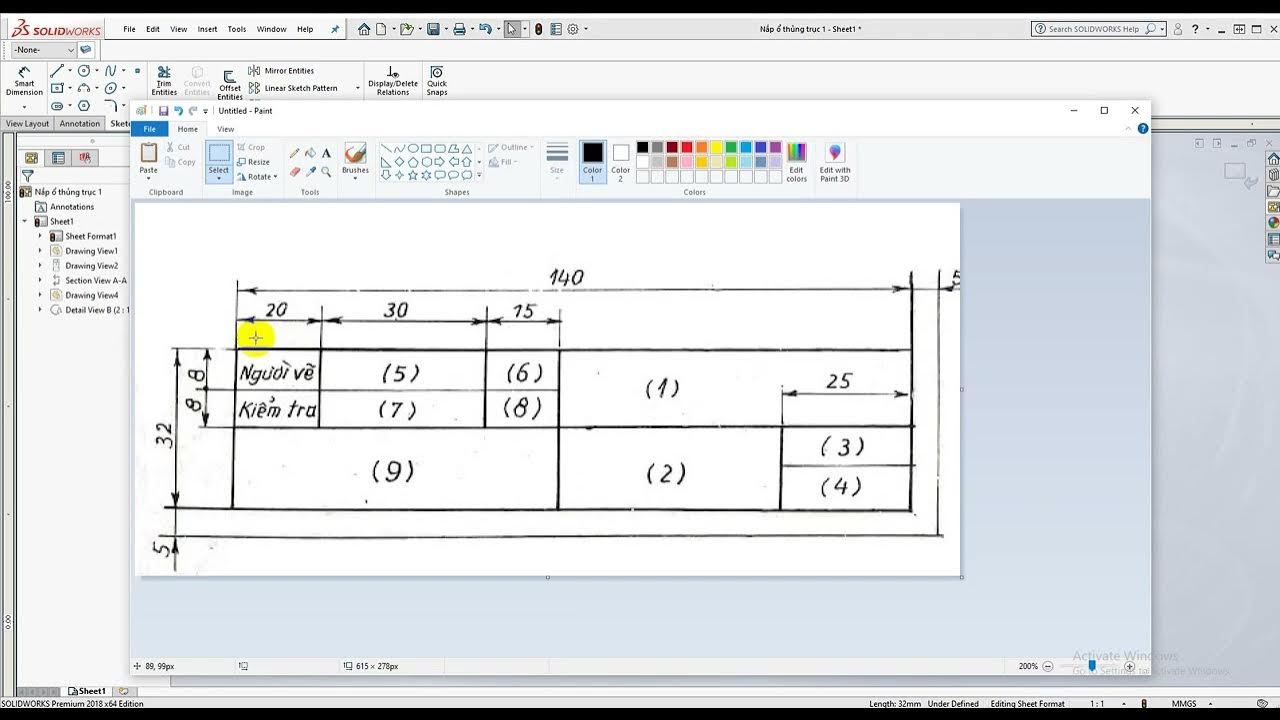Viewport: 1280px width, 720px height.
Task: Click the Save icon in SolidWorks toolbar
Action: 434,29
